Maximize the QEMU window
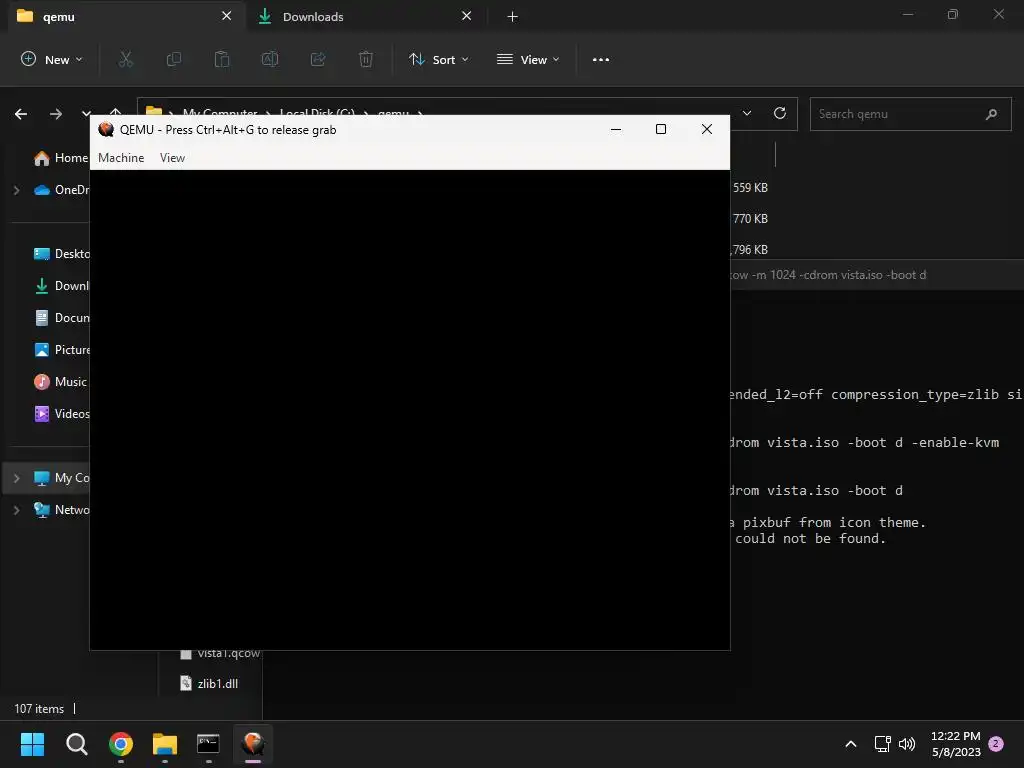1024x768 pixels. pyautogui.click(x=661, y=129)
